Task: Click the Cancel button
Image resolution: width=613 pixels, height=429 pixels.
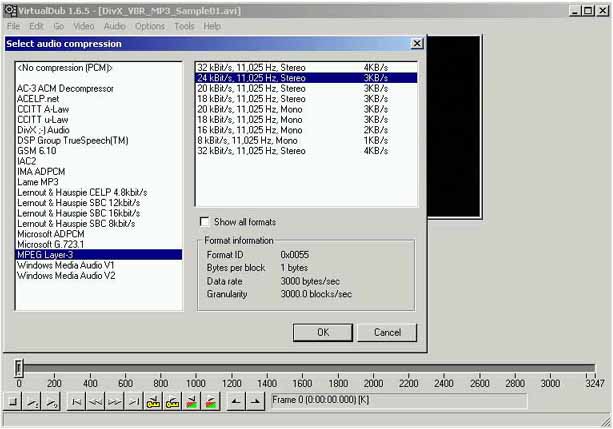Action: (x=387, y=332)
